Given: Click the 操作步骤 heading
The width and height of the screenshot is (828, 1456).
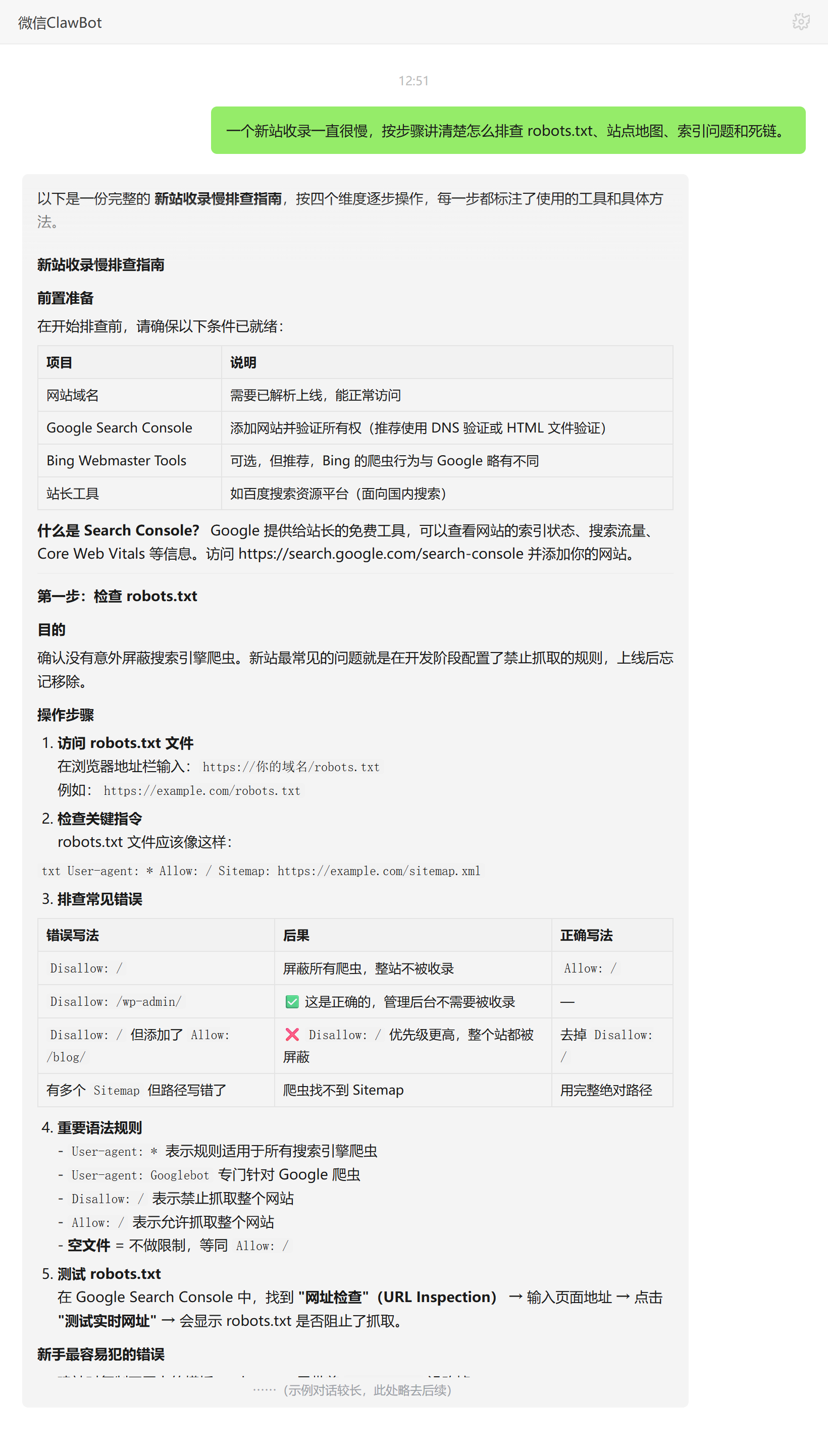Looking at the screenshot, I should click(x=66, y=715).
